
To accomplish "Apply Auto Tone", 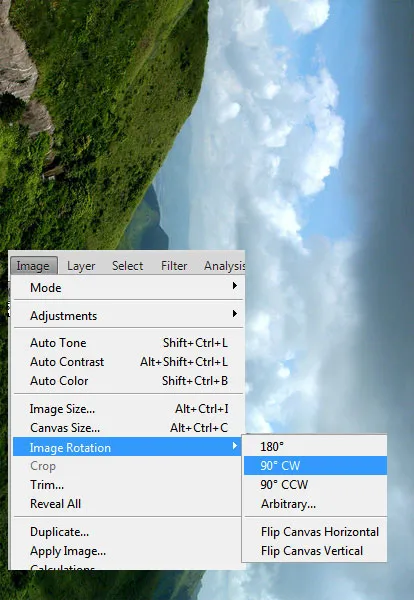I will coord(128,342).
